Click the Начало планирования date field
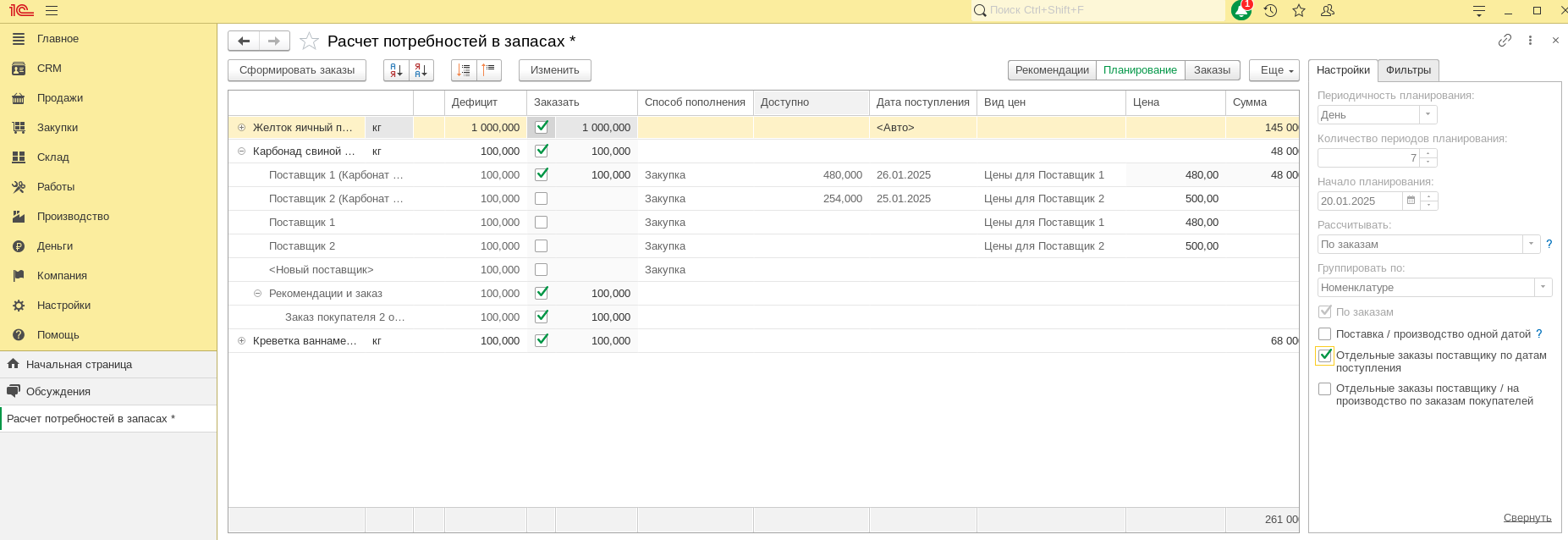The image size is (1568, 540). click(x=1360, y=201)
